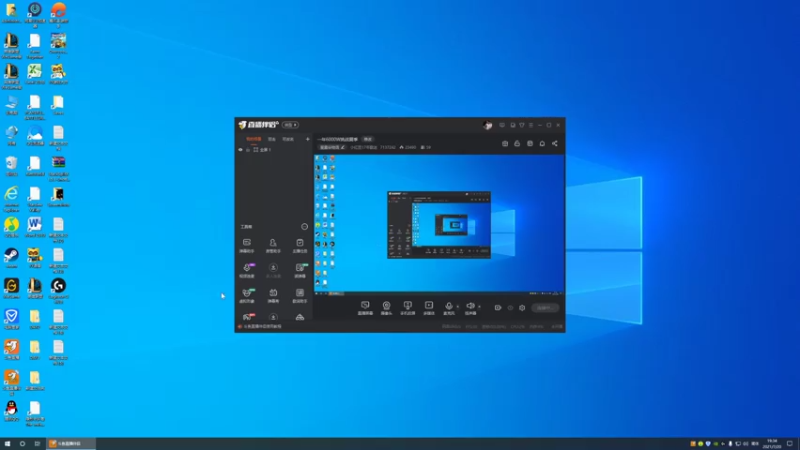This screenshot has width=800, height=450.
Task: Click the lock-shaped icon above preview
Action: pos(517,143)
